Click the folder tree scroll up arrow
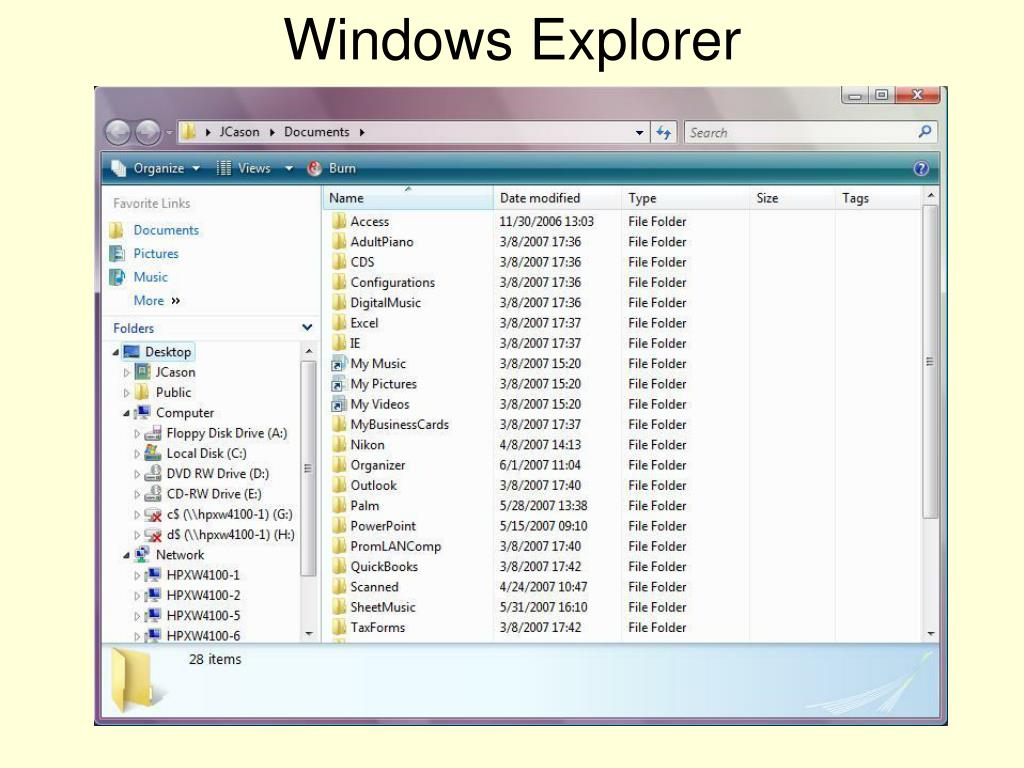Viewport: 1024px width, 768px height. coord(309,351)
